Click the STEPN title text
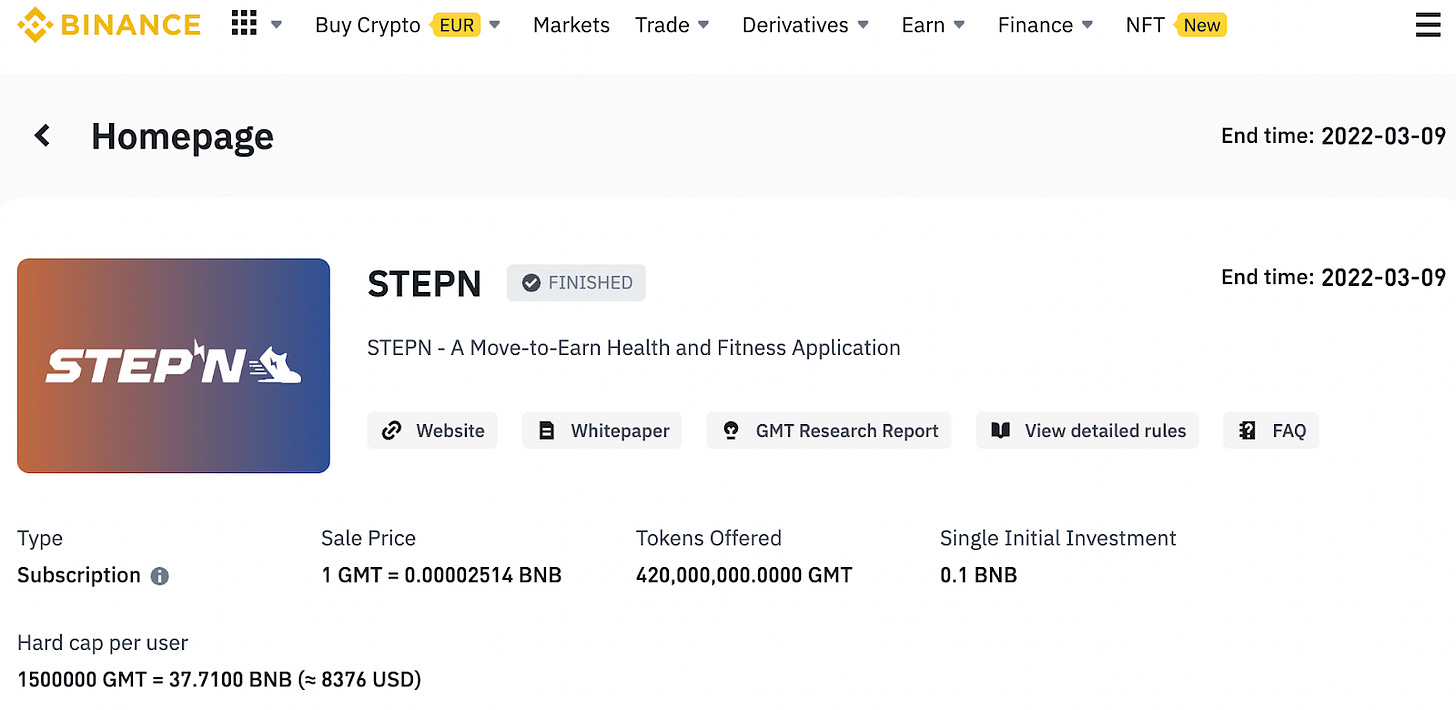This screenshot has height=710, width=1456. point(424,284)
